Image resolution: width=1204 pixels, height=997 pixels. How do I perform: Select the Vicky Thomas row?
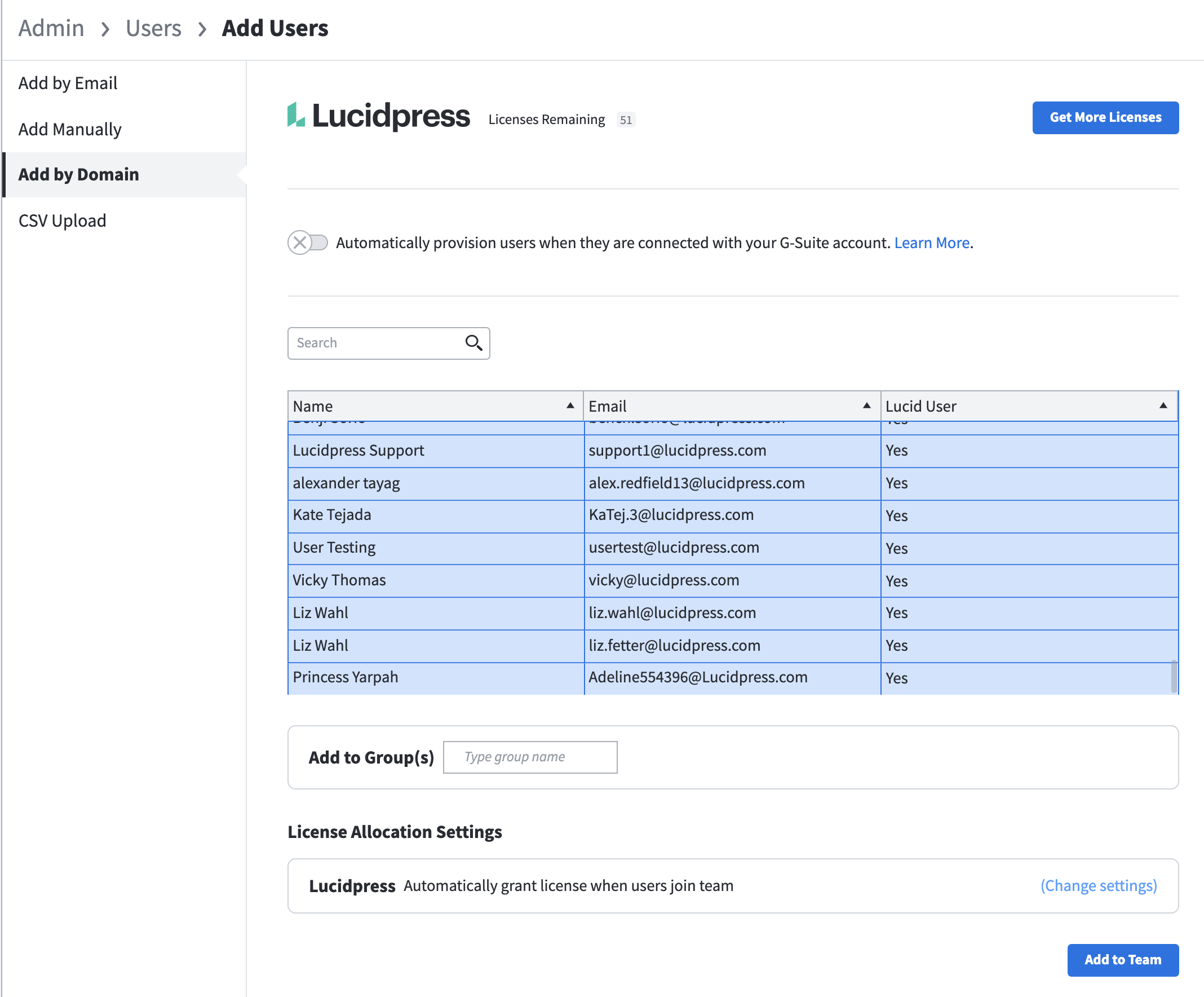pyautogui.click(x=733, y=580)
